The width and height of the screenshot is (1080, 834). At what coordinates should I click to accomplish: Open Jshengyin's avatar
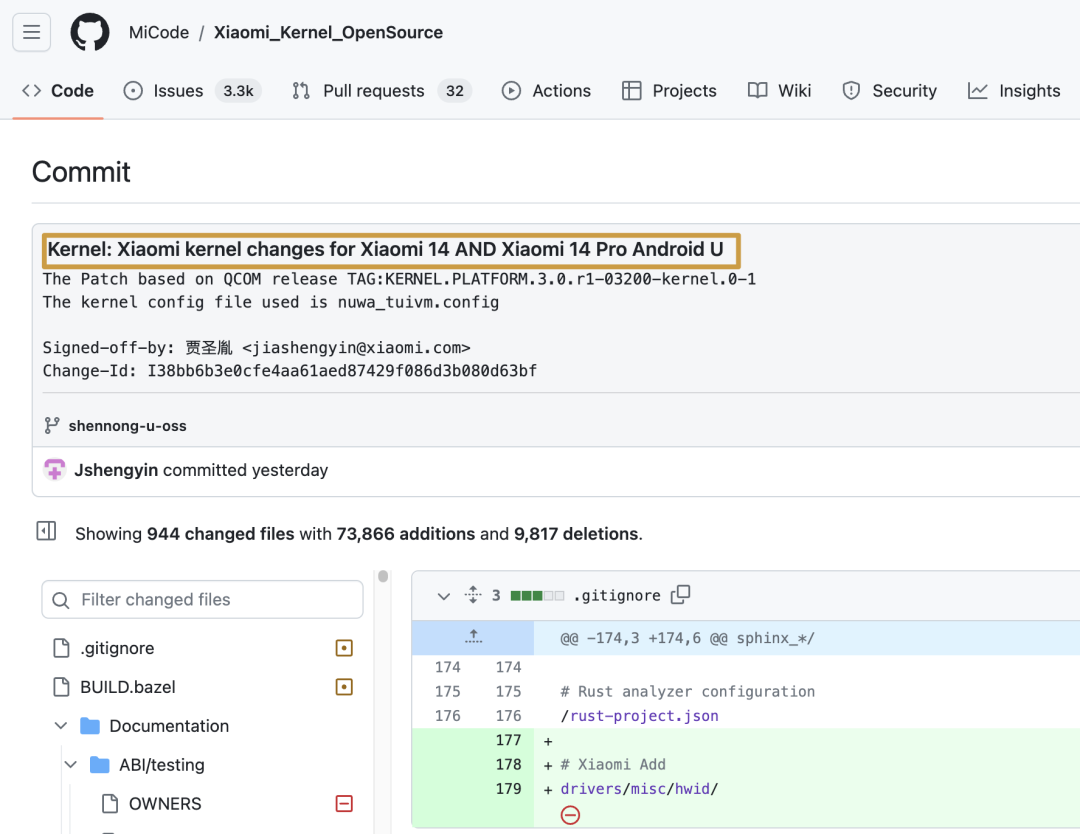pyautogui.click(x=54, y=470)
